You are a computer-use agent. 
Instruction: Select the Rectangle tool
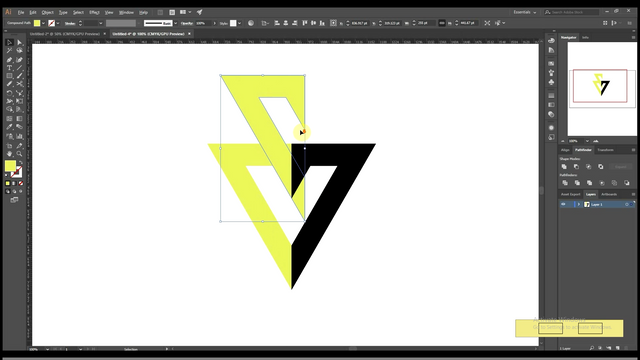tap(9, 76)
